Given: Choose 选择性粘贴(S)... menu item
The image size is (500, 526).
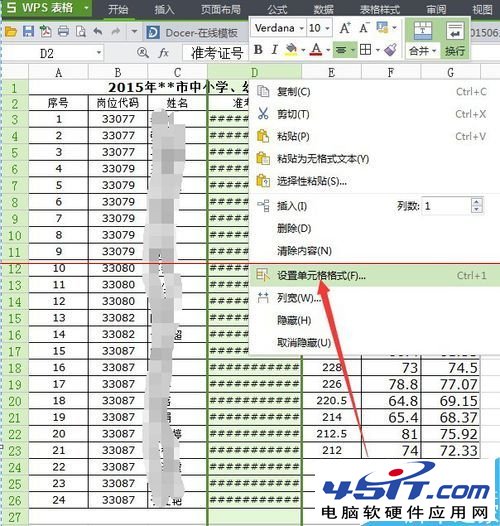Looking at the screenshot, I should tap(373, 181).
